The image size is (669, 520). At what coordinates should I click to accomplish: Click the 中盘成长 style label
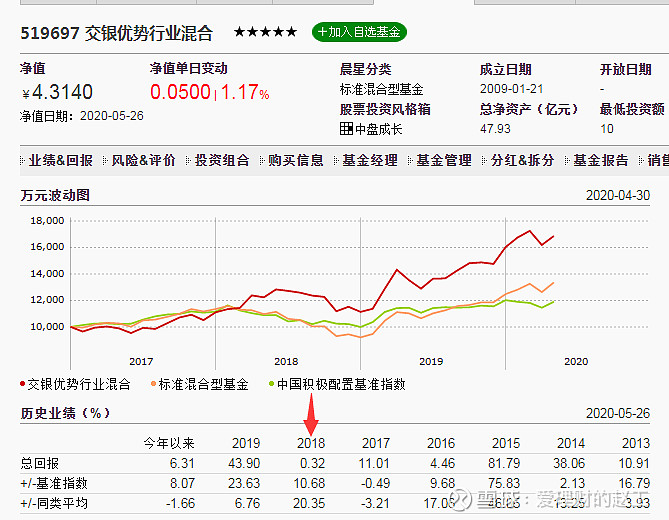click(x=379, y=129)
